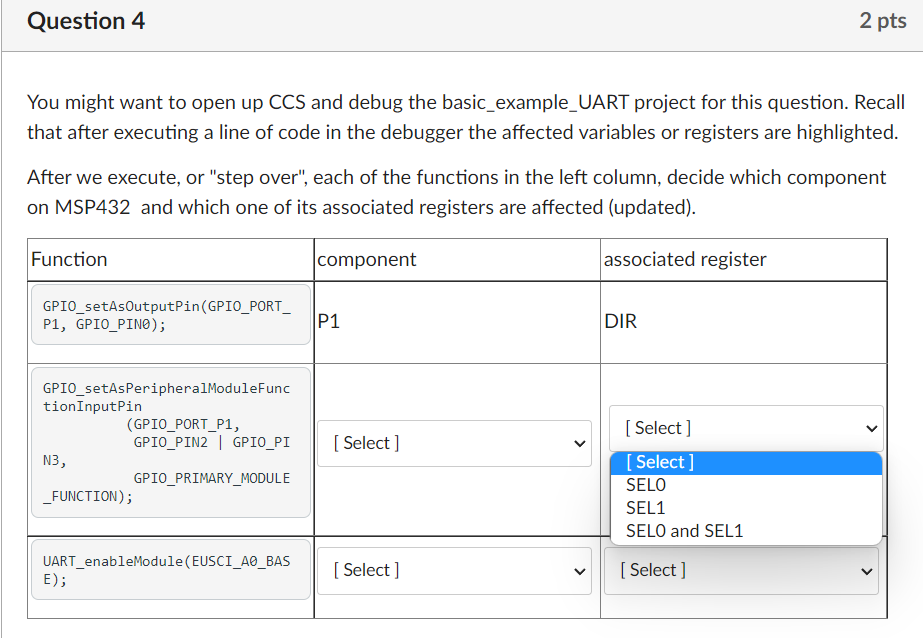Click the "2 pts" label
Screen dimensions: 923x638
point(882,20)
